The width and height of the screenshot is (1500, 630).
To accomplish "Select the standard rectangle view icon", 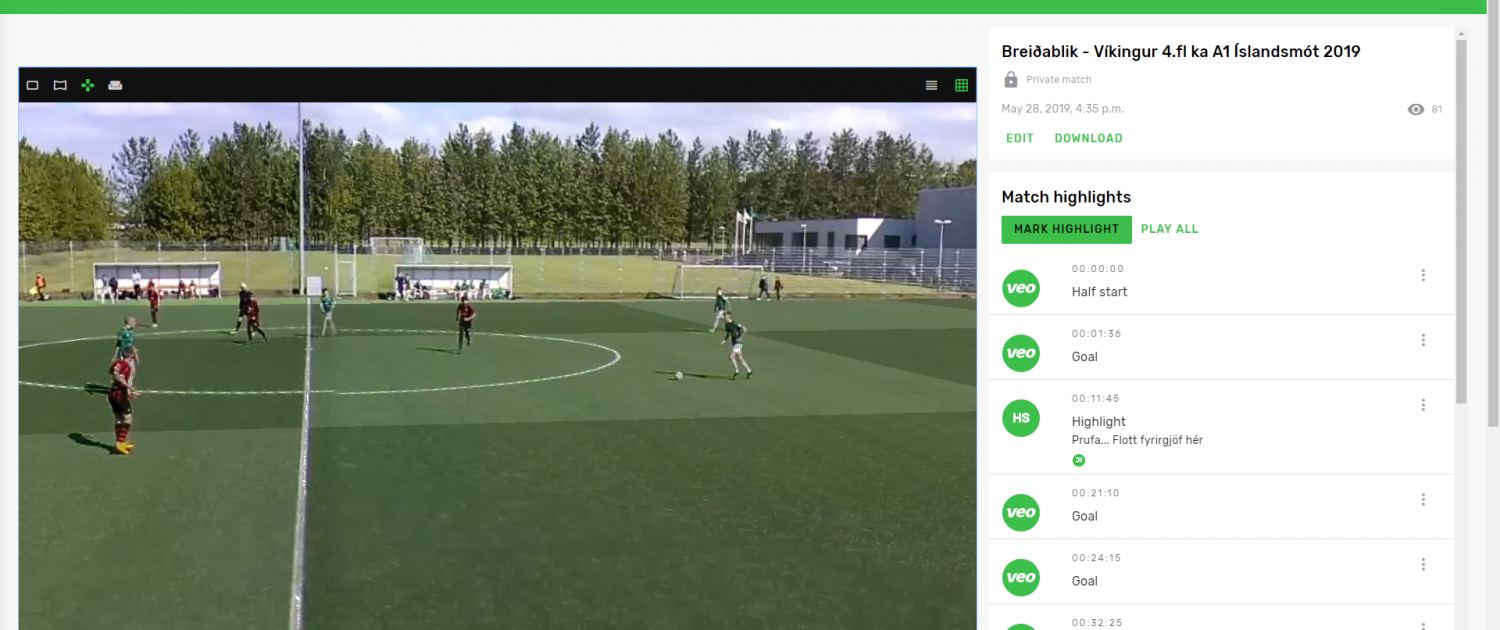I will pyautogui.click(x=32, y=85).
